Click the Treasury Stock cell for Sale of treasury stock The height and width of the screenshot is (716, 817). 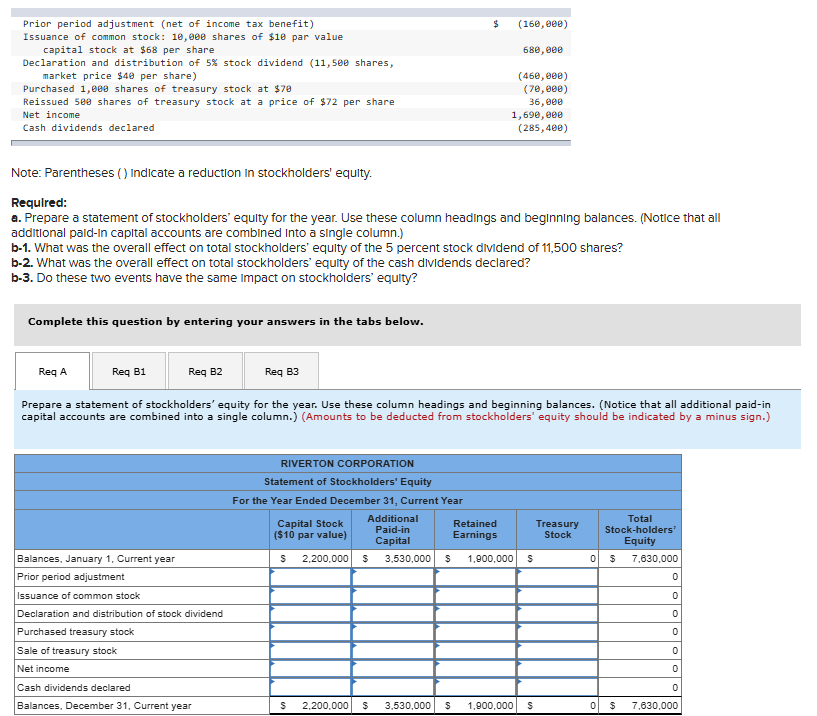560,650
